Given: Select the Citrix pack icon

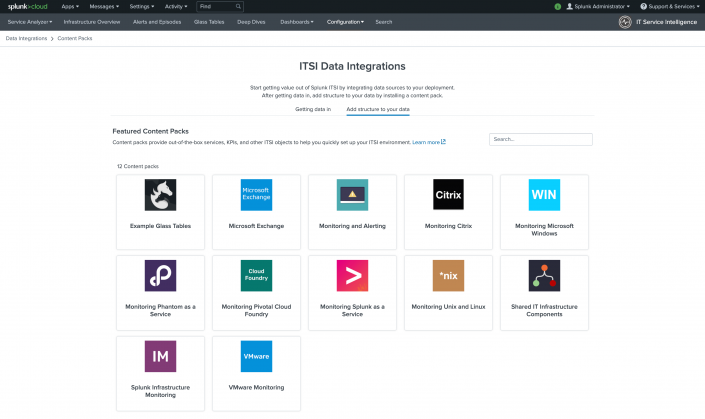Looking at the screenshot, I should (448, 195).
